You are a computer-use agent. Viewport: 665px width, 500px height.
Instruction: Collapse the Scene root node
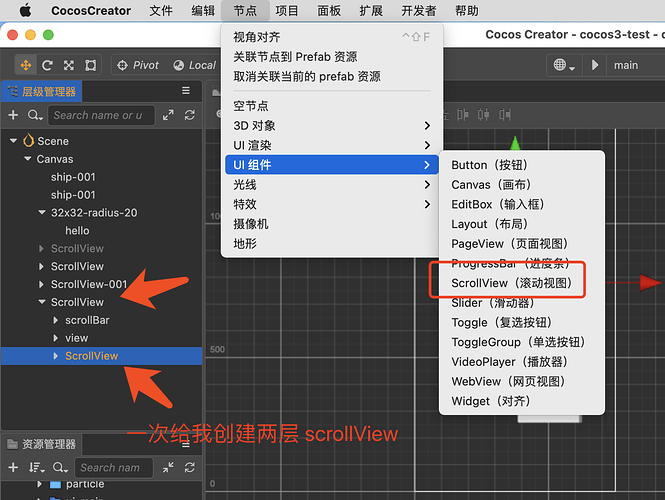[14, 141]
